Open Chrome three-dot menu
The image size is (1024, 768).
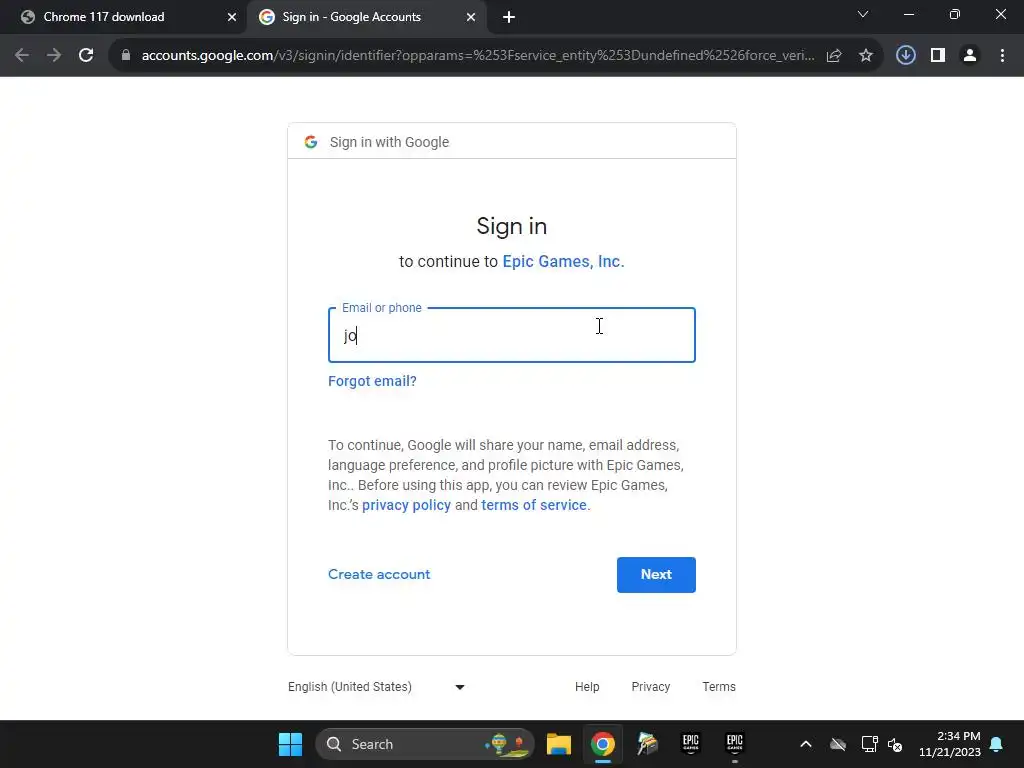click(x=1002, y=56)
